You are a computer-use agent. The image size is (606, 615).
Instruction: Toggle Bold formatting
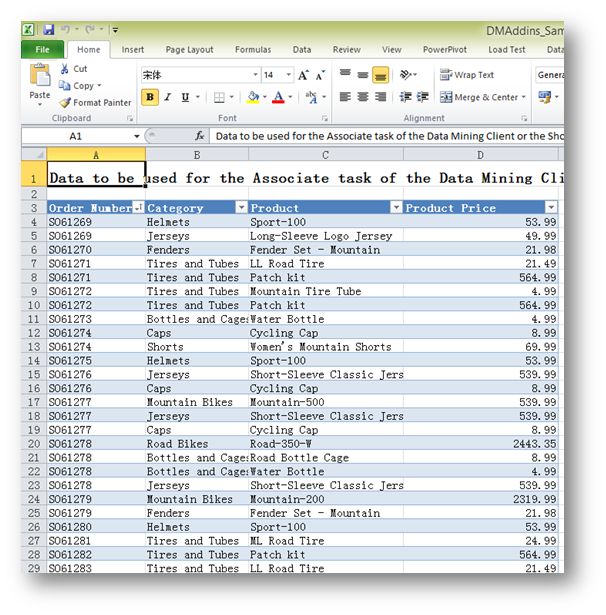pos(150,97)
